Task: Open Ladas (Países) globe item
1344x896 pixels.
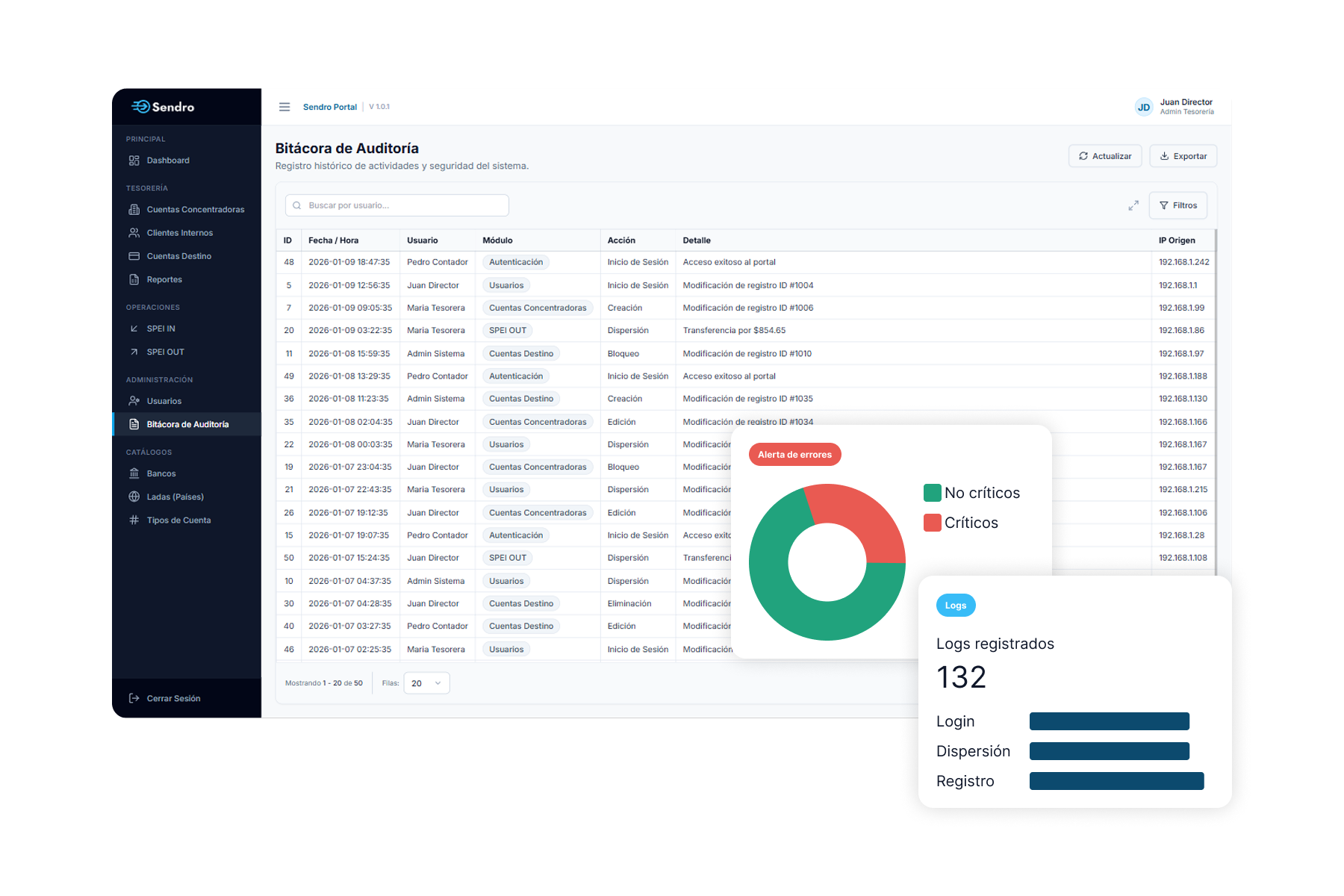Action: [x=175, y=497]
